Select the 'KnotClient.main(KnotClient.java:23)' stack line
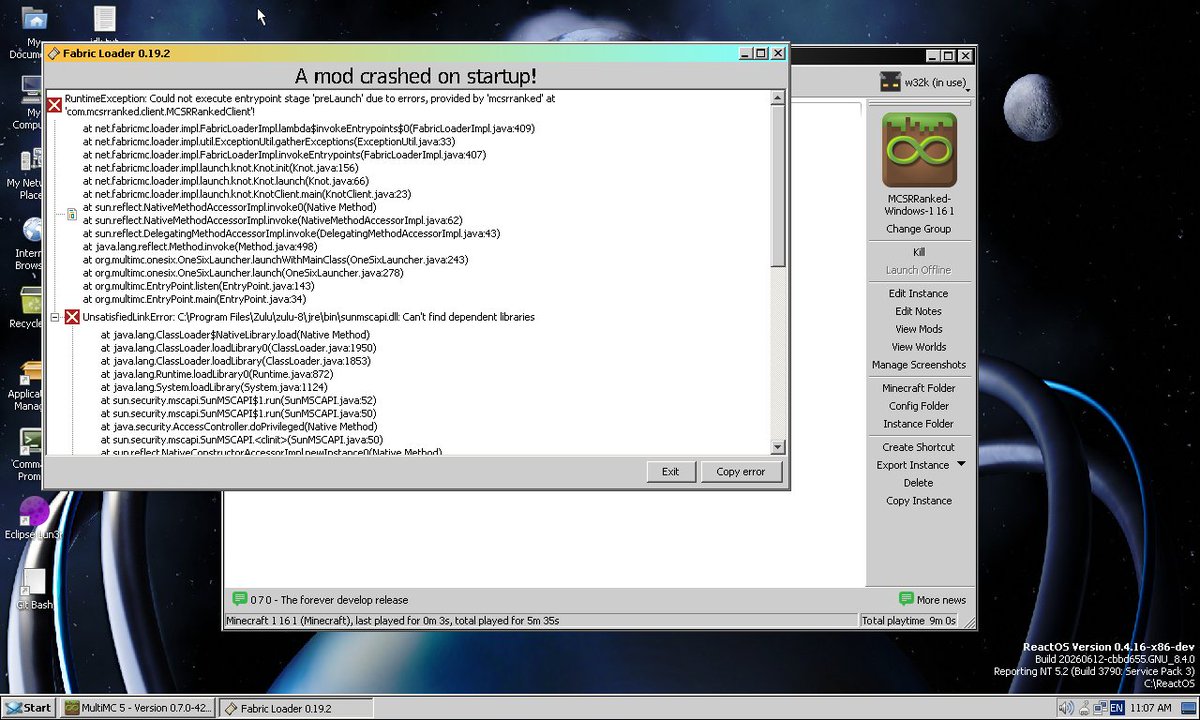The height and width of the screenshot is (720, 1200). [x=247, y=194]
